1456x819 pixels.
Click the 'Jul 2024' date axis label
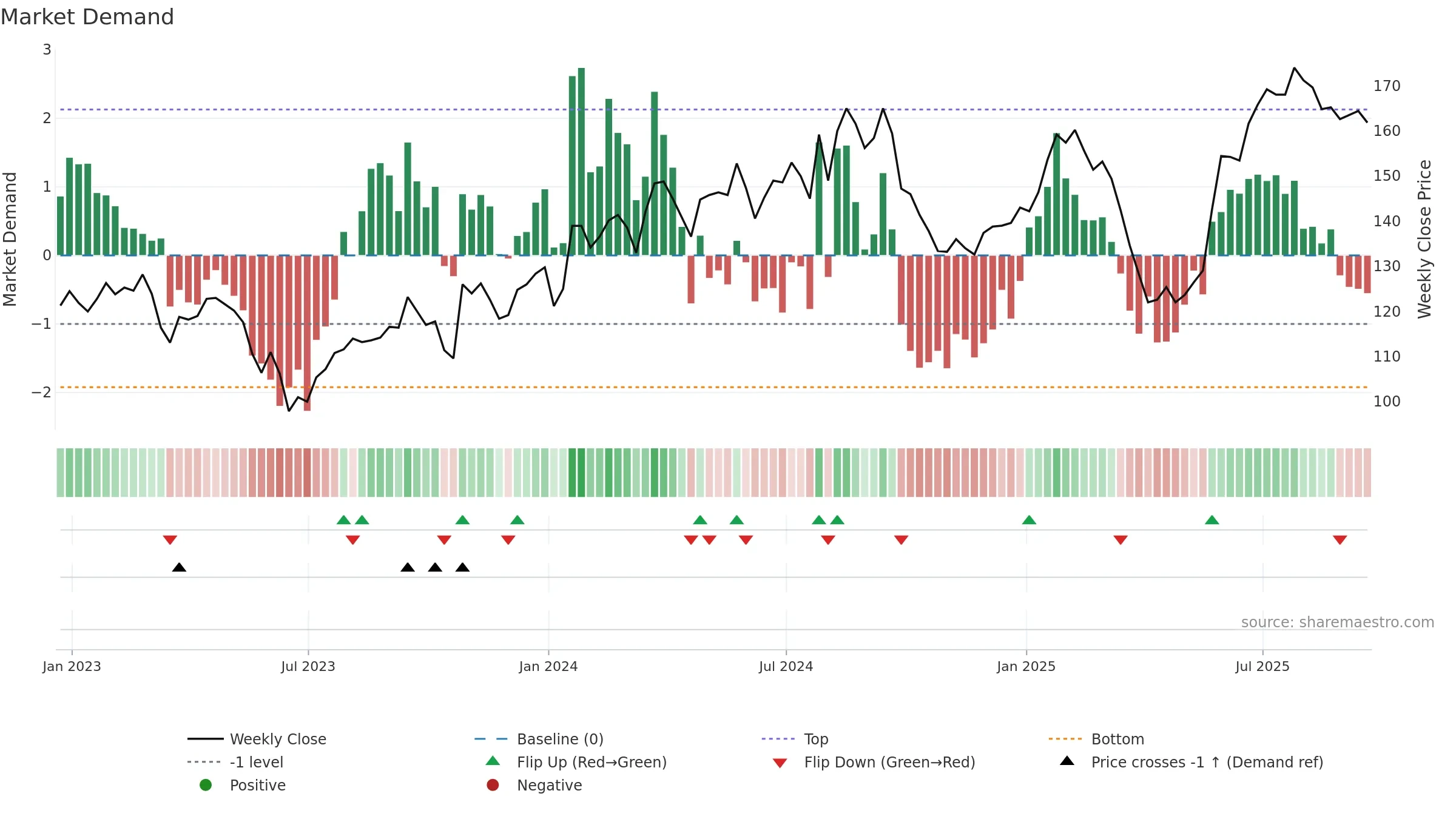[x=786, y=666]
